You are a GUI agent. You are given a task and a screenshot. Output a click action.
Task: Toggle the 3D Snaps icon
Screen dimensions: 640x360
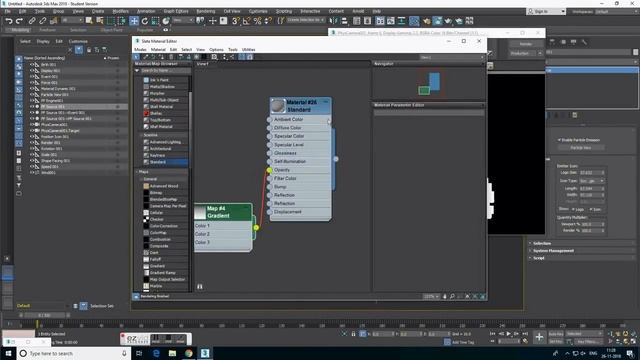coord(236,21)
